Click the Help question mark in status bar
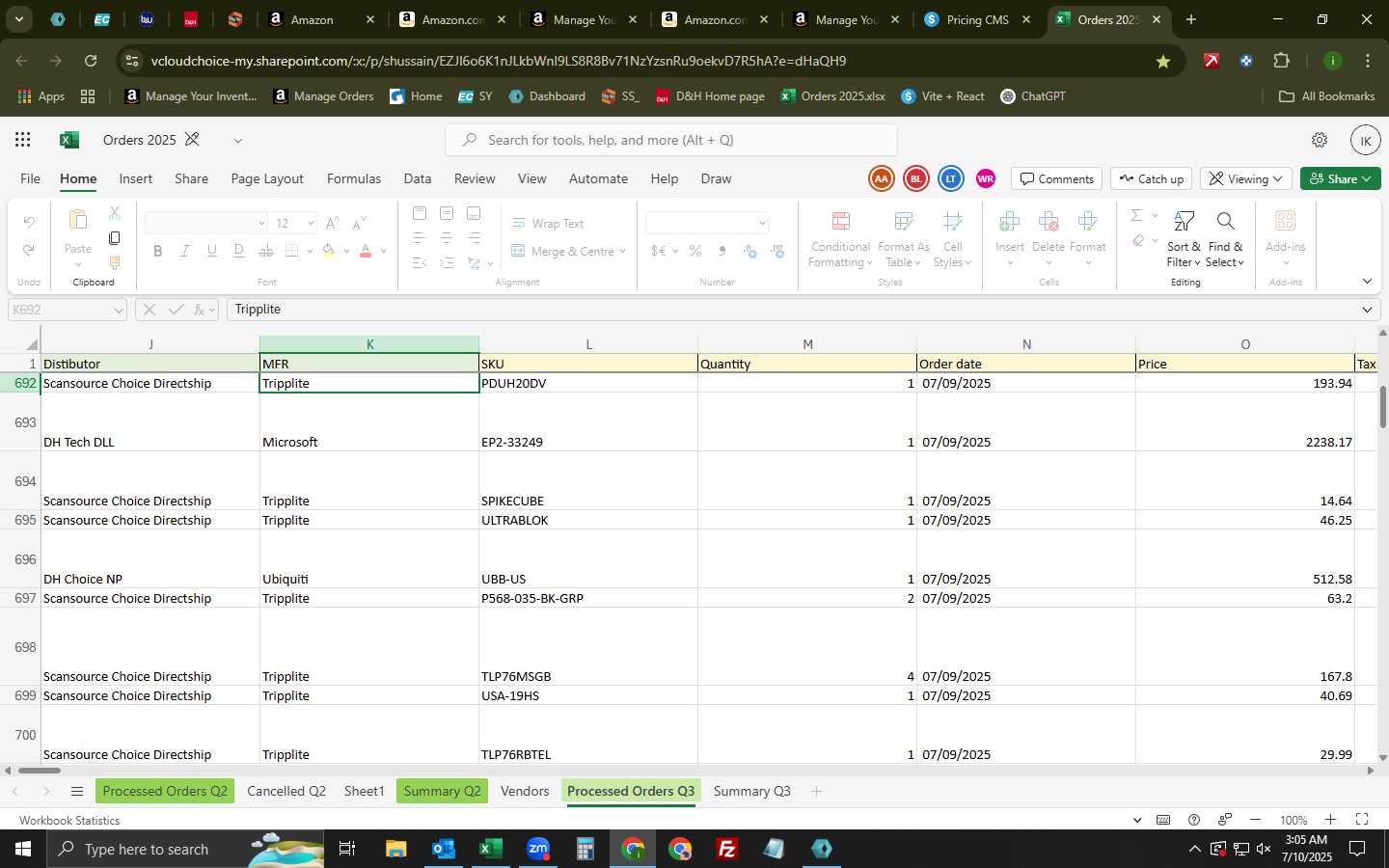 coord(1194,820)
